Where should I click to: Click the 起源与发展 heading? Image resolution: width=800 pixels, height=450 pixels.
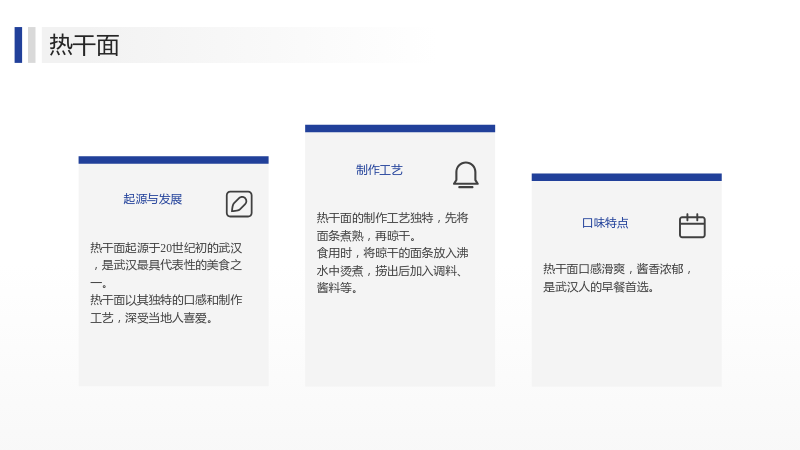pyautogui.click(x=153, y=199)
